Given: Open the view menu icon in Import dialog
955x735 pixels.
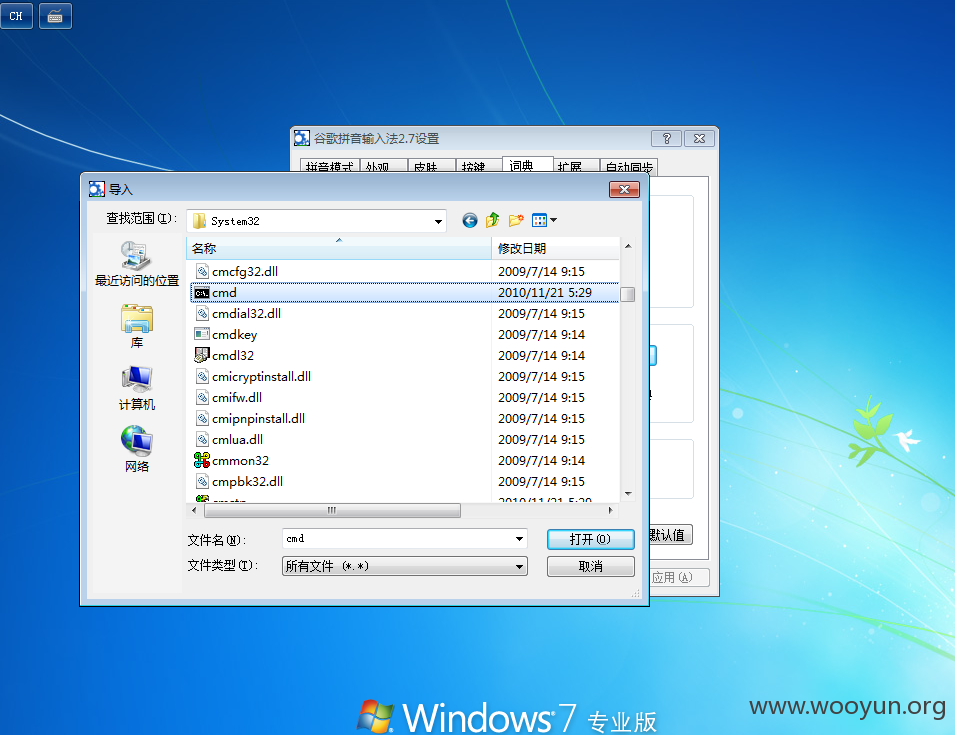Looking at the screenshot, I should (539, 220).
